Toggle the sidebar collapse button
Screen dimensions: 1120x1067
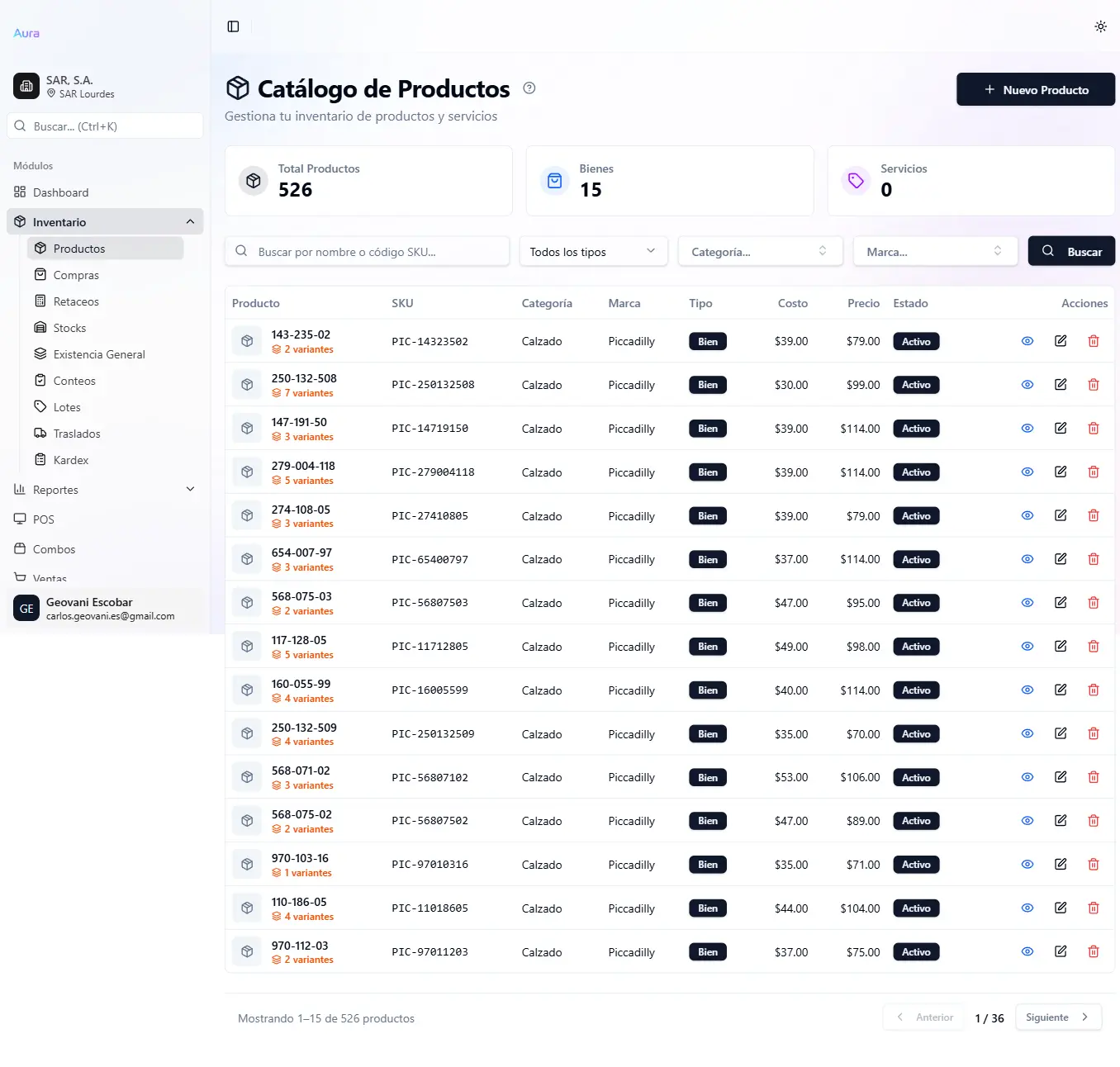tap(232, 26)
